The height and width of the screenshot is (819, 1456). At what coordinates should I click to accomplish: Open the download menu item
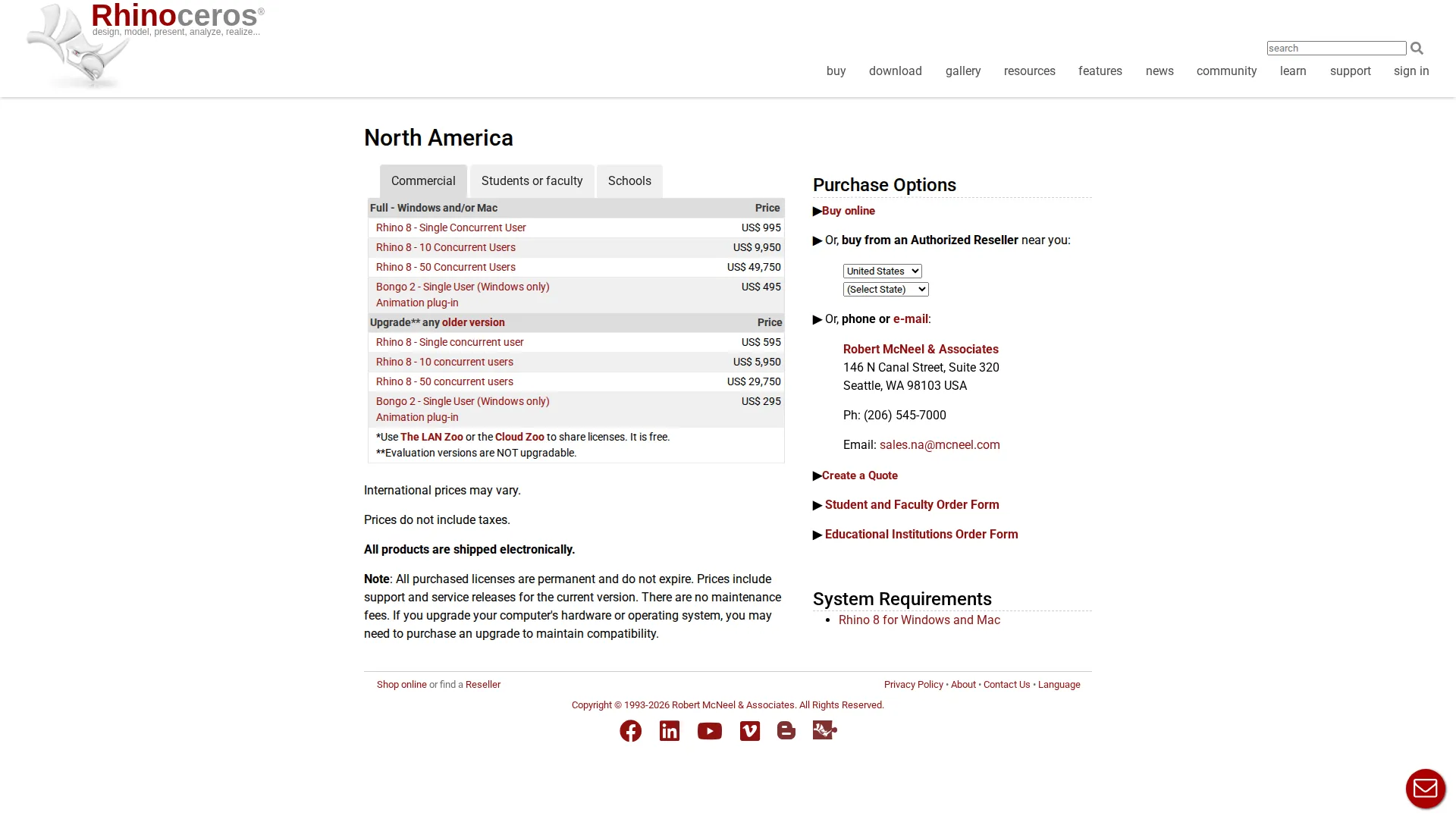[x=896, y=71]
